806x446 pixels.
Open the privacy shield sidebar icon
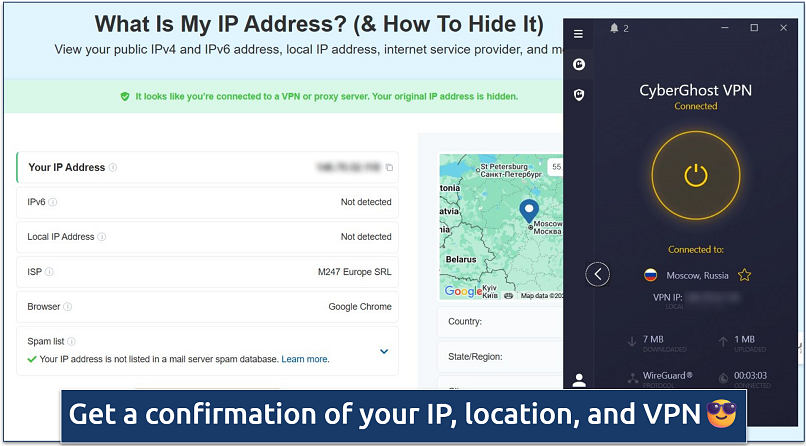click(578, 94)
